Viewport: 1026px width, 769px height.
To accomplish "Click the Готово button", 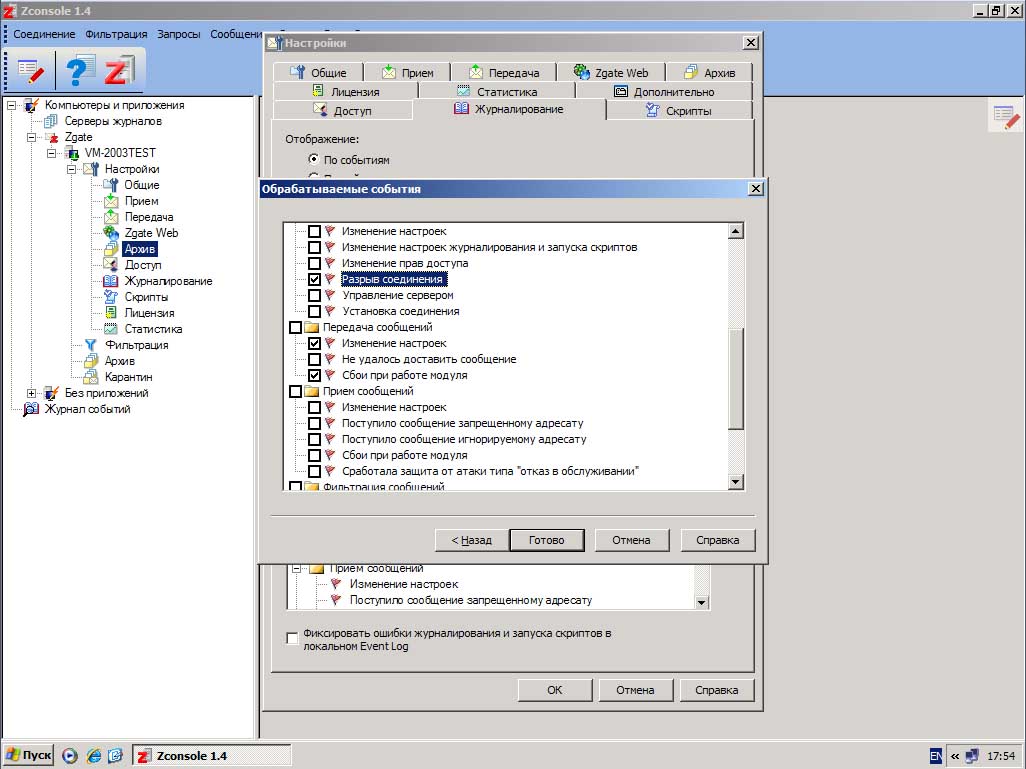I will coord(546,540).
